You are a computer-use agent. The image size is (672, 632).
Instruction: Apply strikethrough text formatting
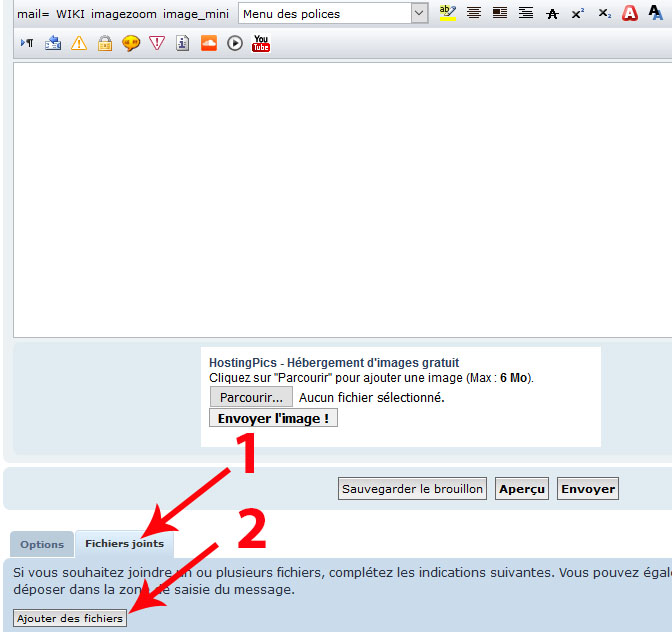(x=552, y=14)
